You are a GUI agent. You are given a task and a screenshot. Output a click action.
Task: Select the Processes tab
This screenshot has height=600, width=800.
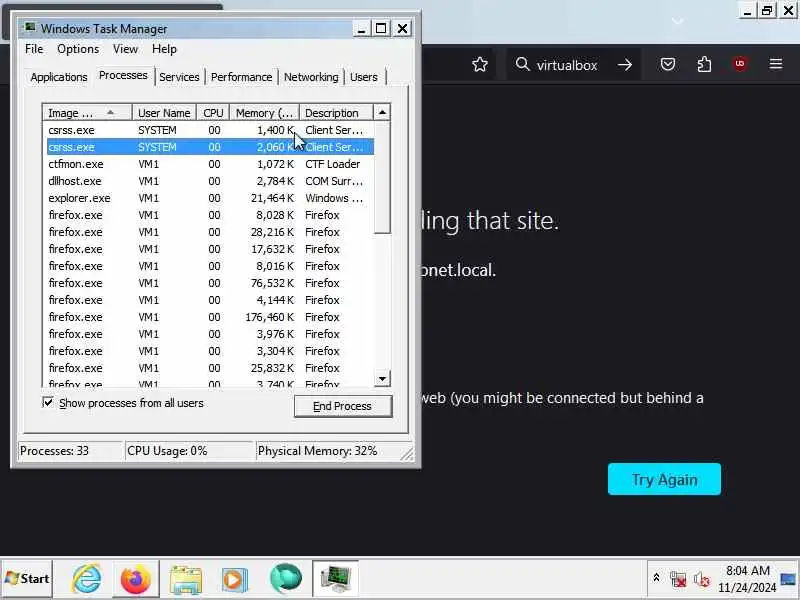[x=123, y=76]
